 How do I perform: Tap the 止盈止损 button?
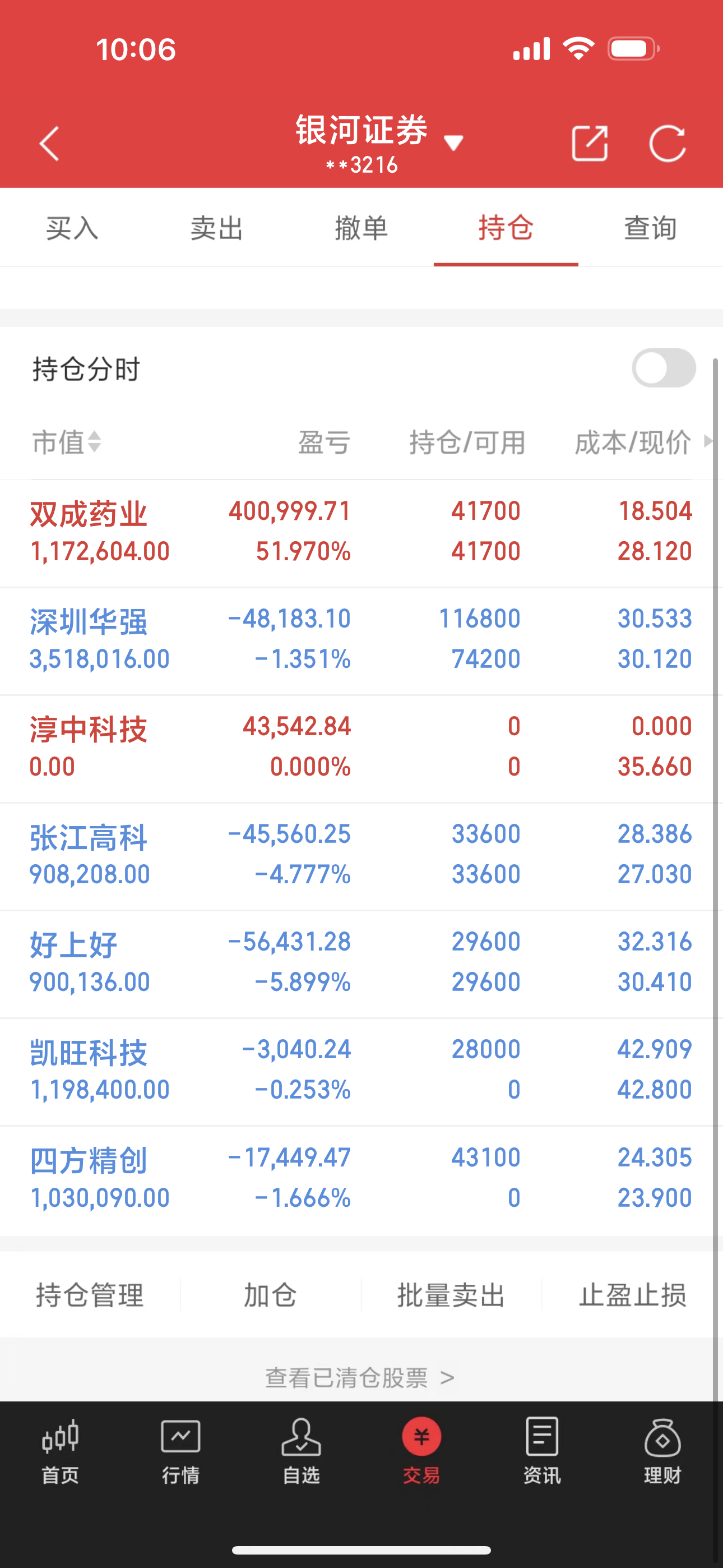tap(632, 1295)
